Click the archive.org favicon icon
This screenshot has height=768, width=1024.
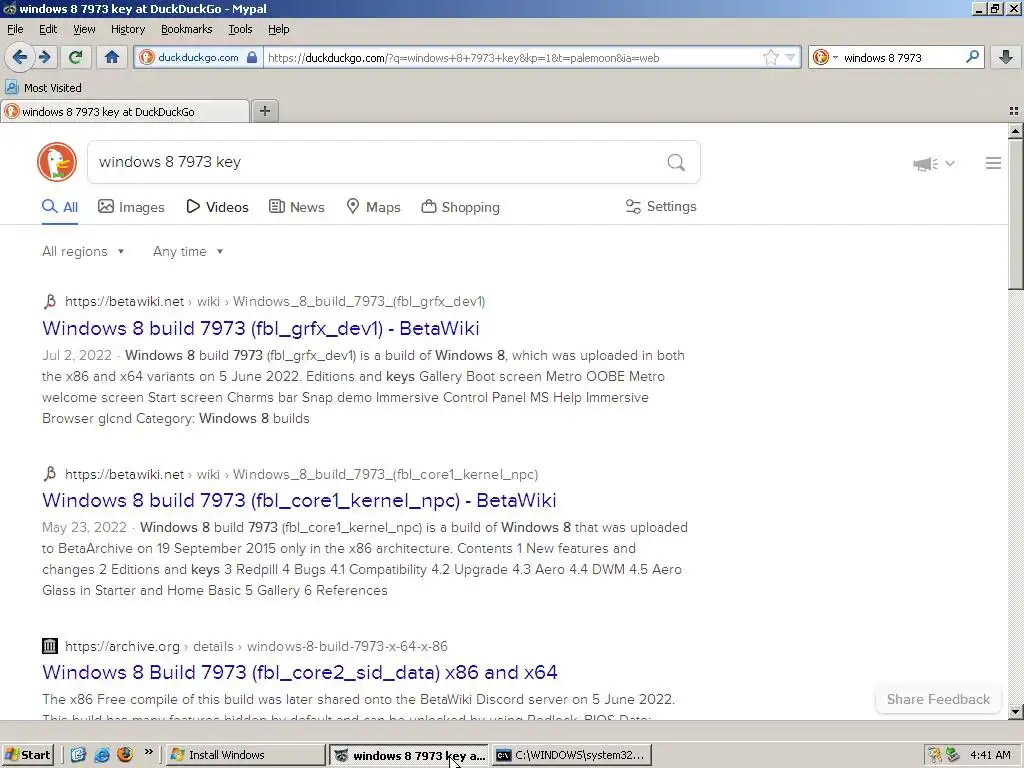click(50, 646)
